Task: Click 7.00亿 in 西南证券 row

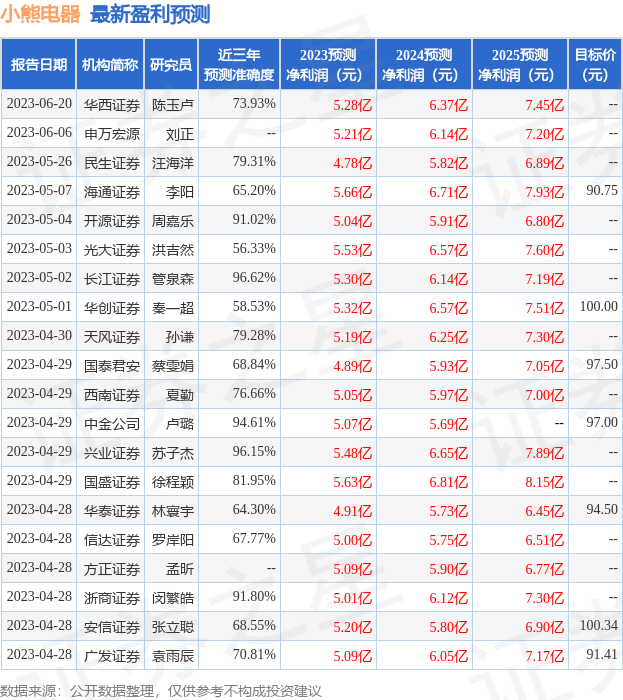Action: (x=544, y=395)
